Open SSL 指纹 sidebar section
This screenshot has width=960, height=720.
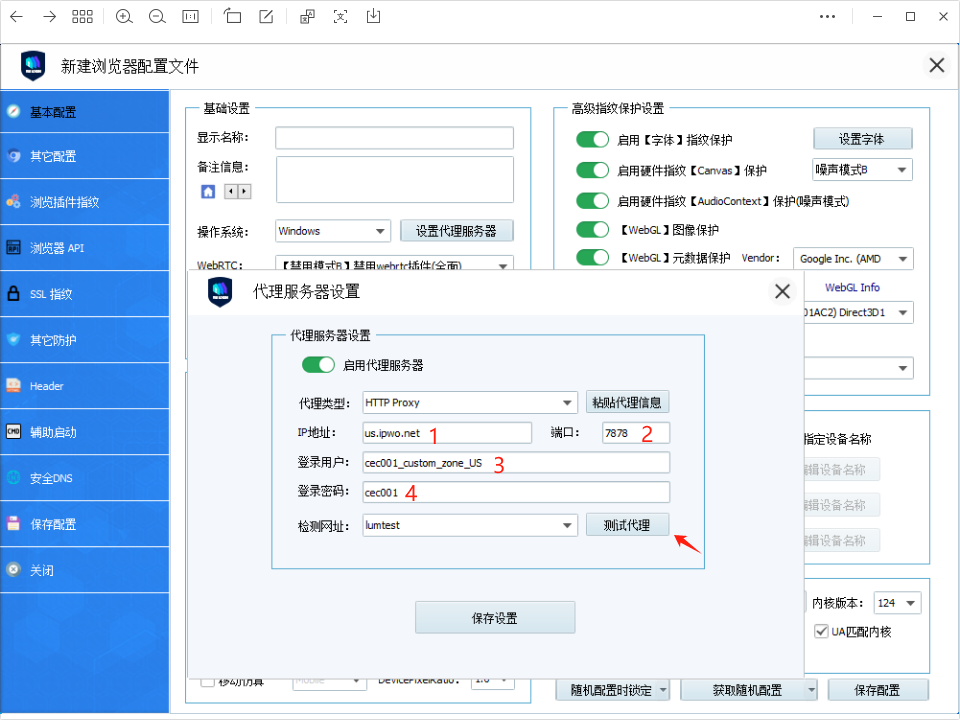[84, 294]
